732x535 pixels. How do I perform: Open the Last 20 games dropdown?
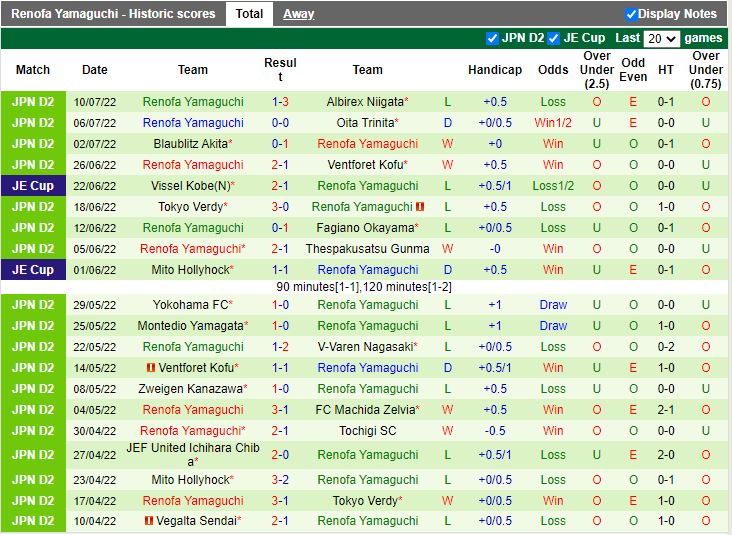click(x=662, y=39)
